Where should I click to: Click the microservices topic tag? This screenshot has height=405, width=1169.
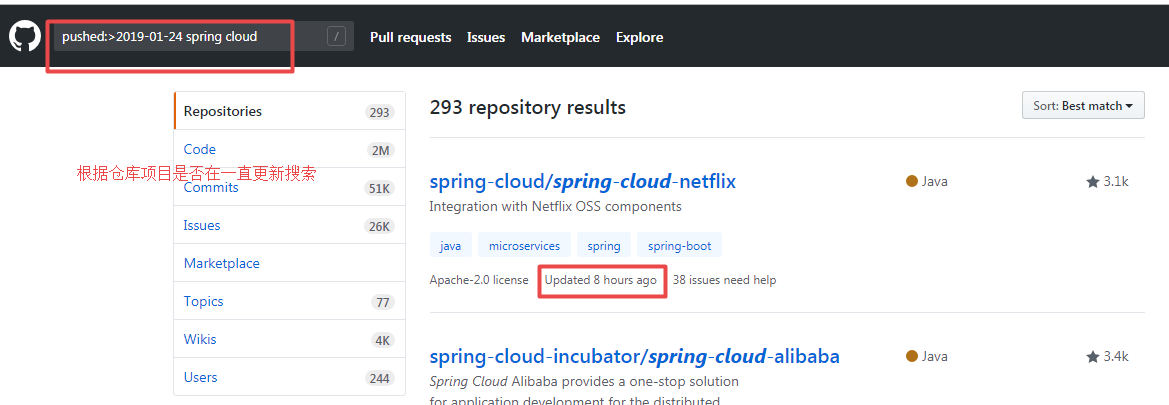pyautogui.click(x=525, y=246)
